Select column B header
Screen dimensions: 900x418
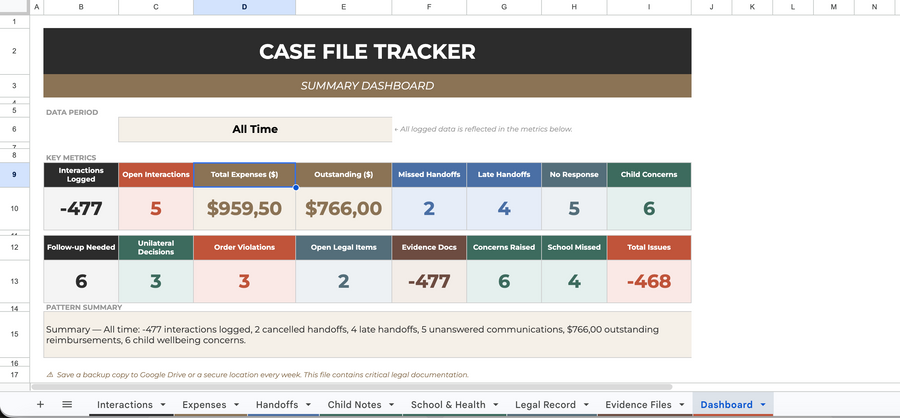coord(81,7)
